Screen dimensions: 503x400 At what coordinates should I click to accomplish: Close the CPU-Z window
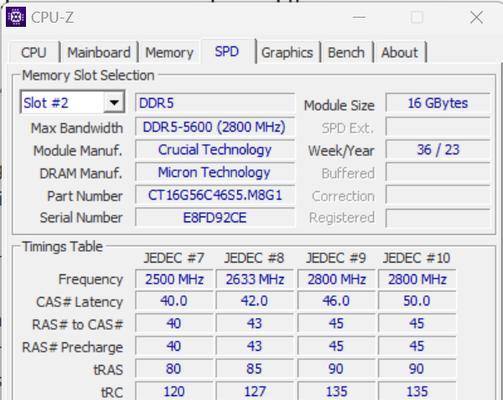[476, 17]
